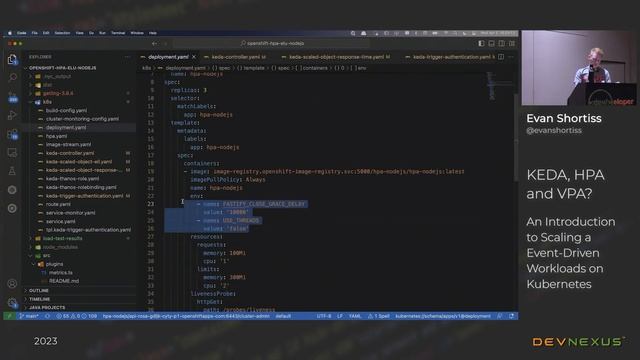Open service-monitor.yaml in the explorer
Screen dimensions: 640x360
click(x=71, y=213)
